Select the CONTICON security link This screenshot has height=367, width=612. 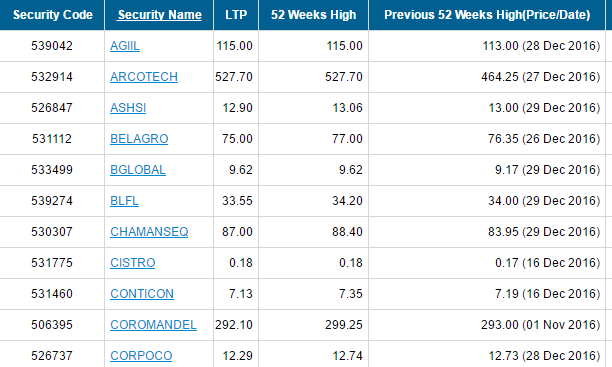(x=142, y=294)
